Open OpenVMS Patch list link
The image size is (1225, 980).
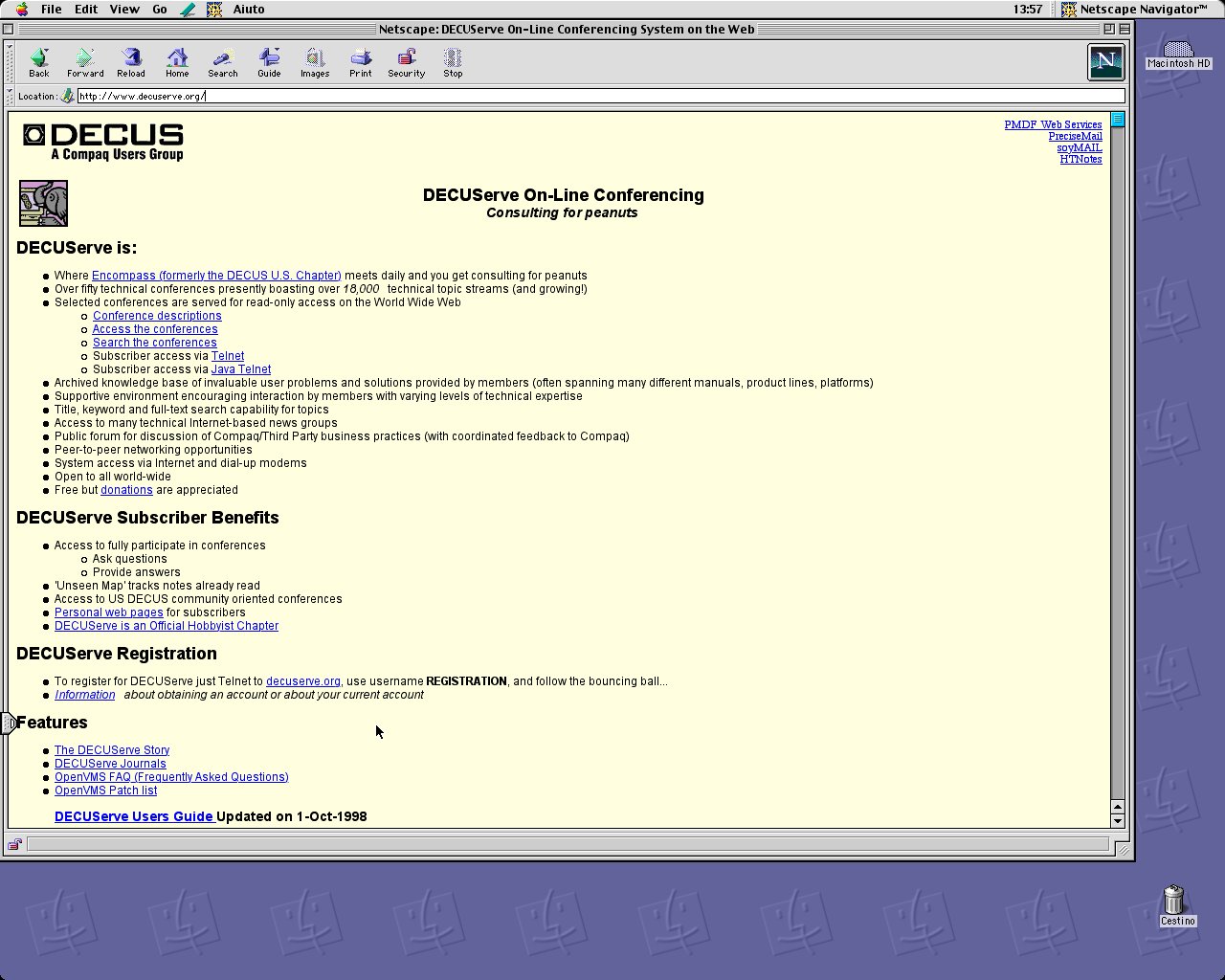(x=106, y=791)
